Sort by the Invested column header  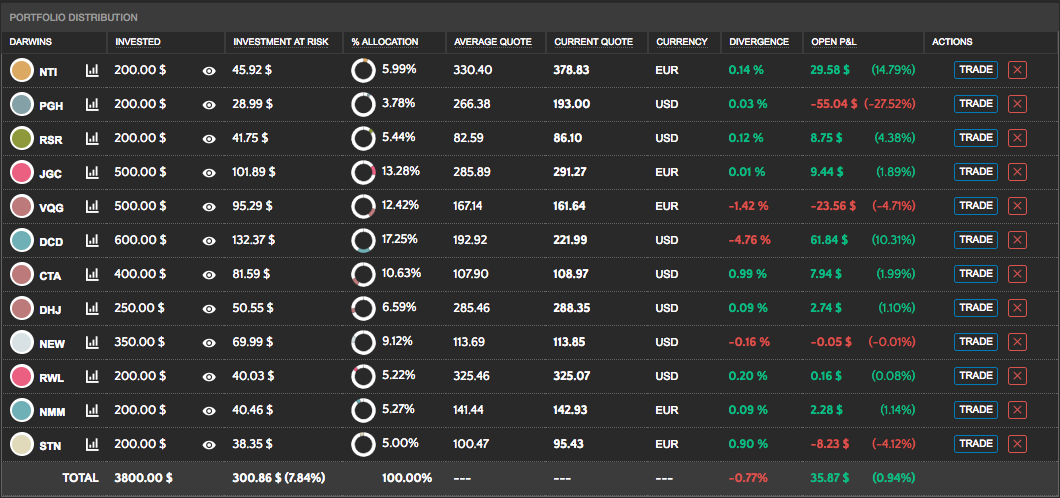pos(138,42)
